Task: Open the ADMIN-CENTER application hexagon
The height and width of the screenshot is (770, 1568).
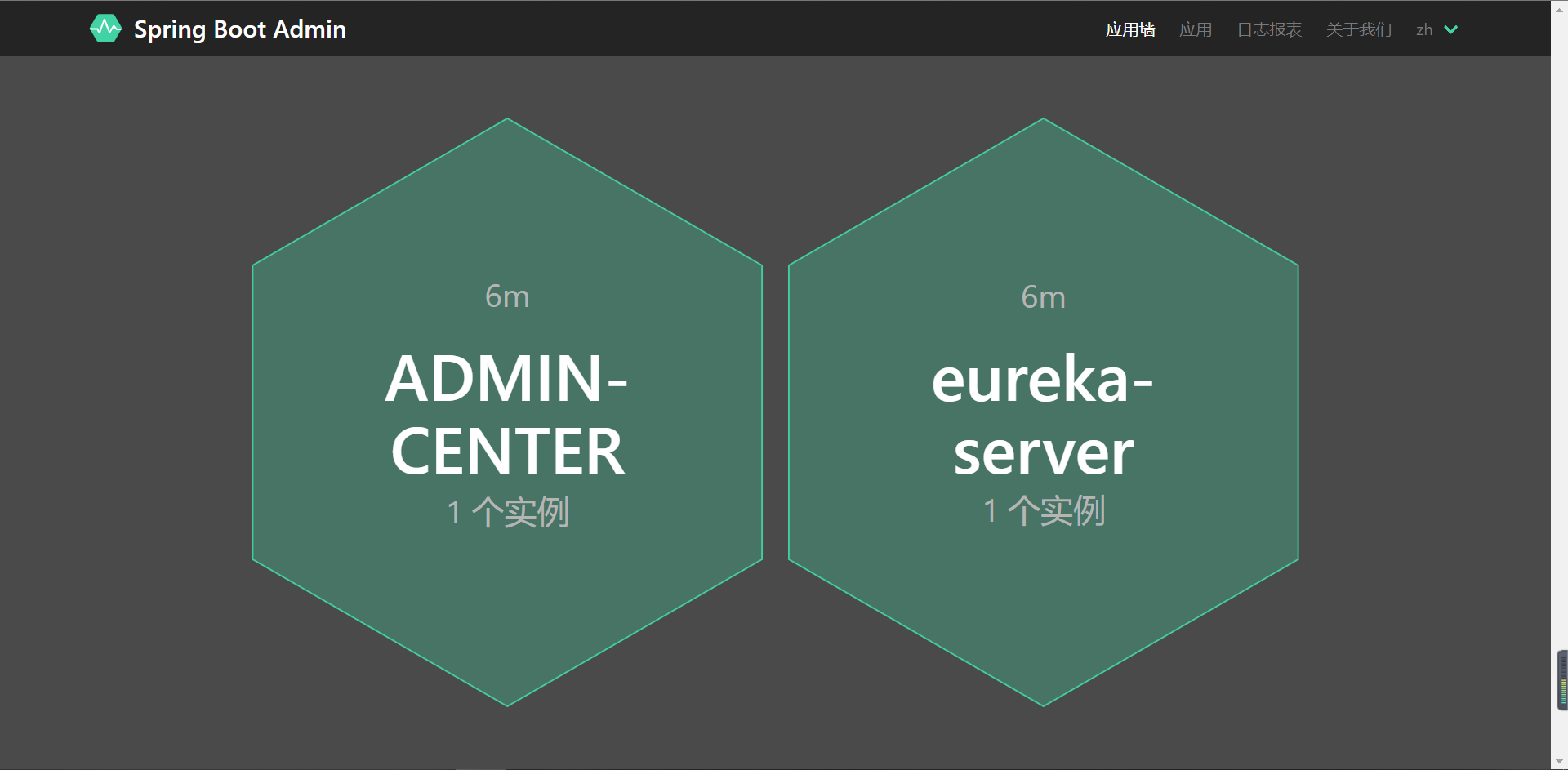Action: coord(507,412)
